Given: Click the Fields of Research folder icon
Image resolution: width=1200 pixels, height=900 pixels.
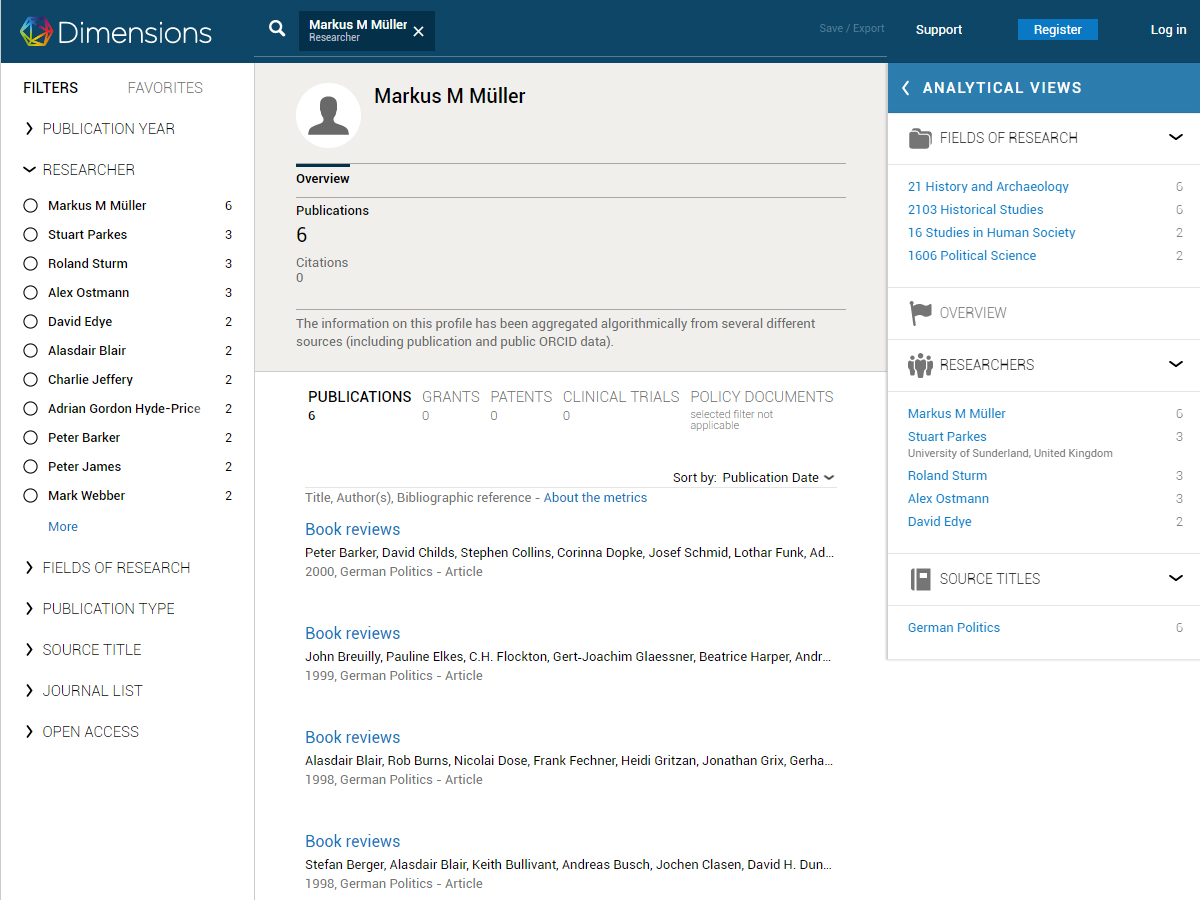Looking at the screenshot, I should (x=920, y=138).
